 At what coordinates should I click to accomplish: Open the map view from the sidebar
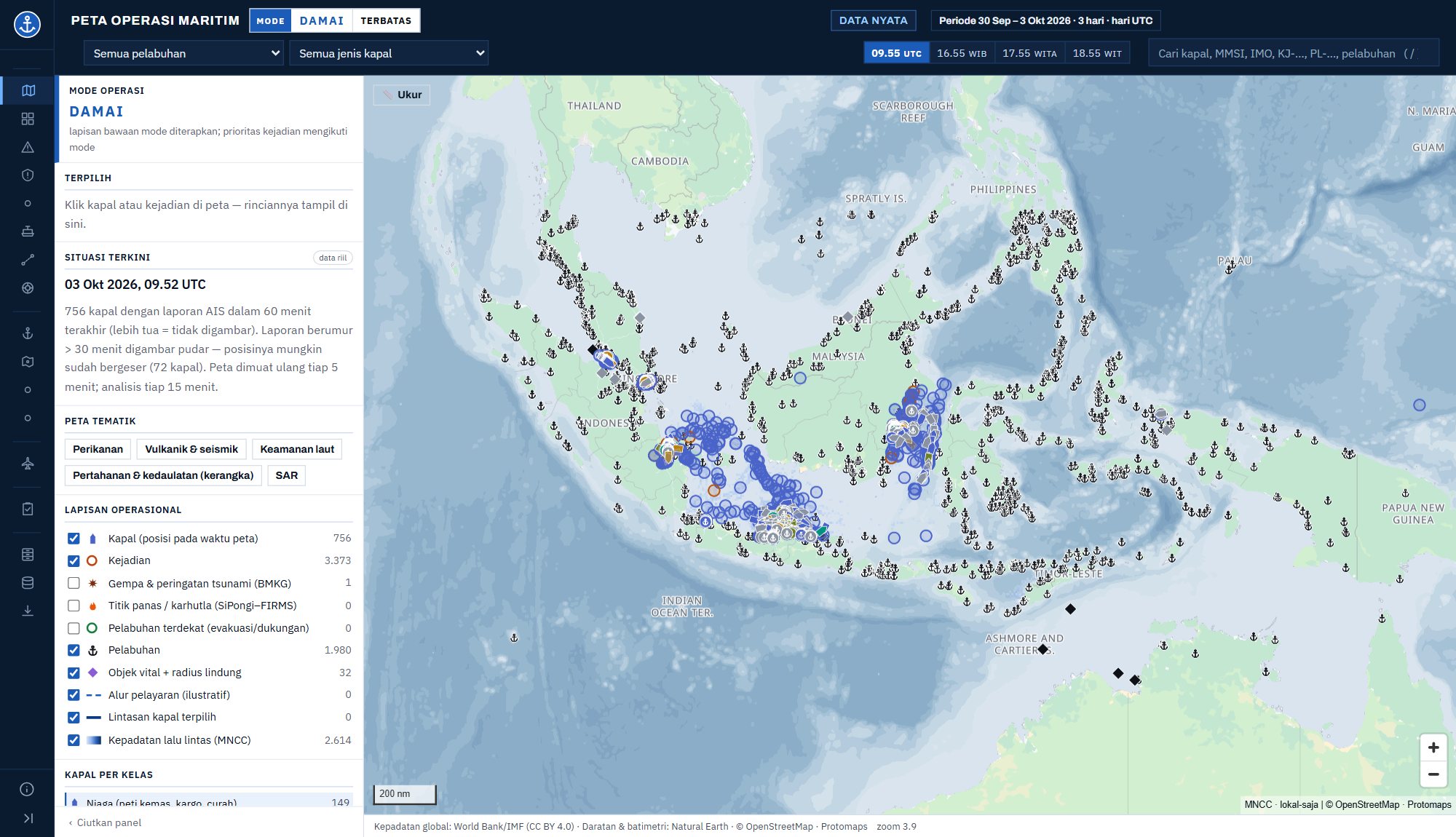click(x=28, y=90)
